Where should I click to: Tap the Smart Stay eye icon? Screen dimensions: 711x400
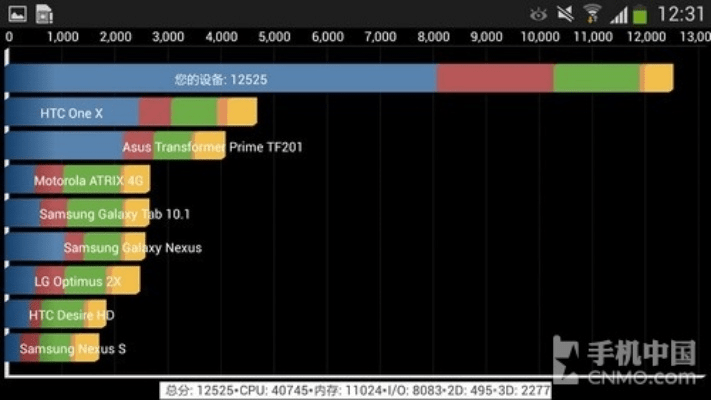click(539, 13)
